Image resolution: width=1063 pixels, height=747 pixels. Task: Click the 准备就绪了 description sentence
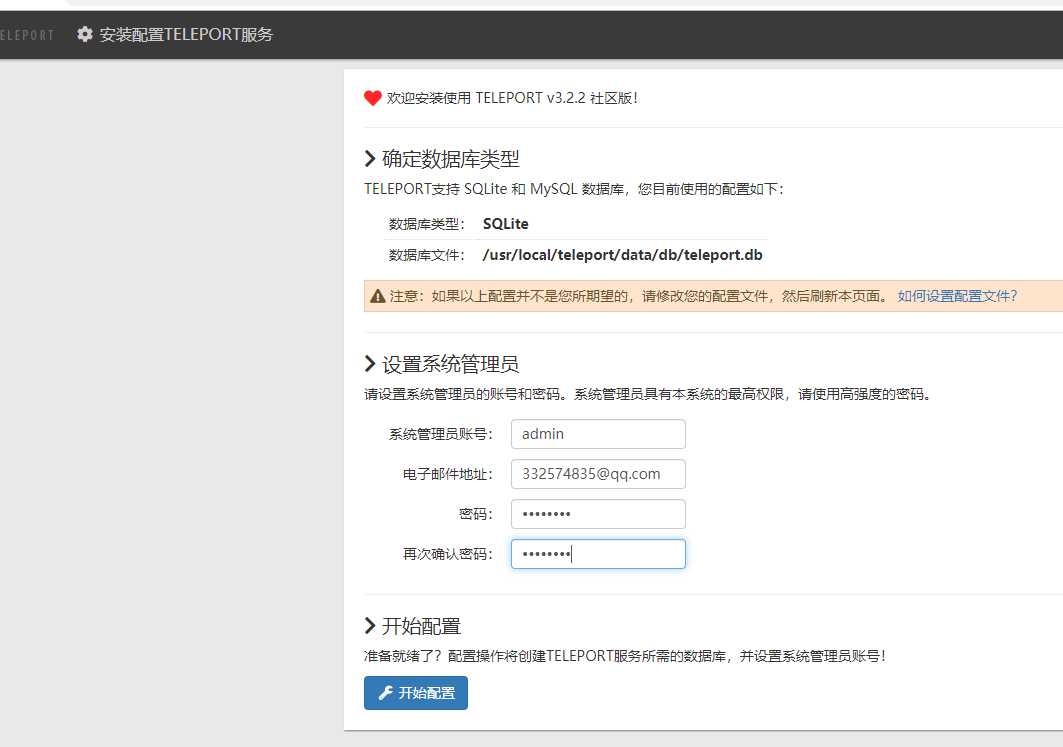pyautogui.click(x=624, y=656)
